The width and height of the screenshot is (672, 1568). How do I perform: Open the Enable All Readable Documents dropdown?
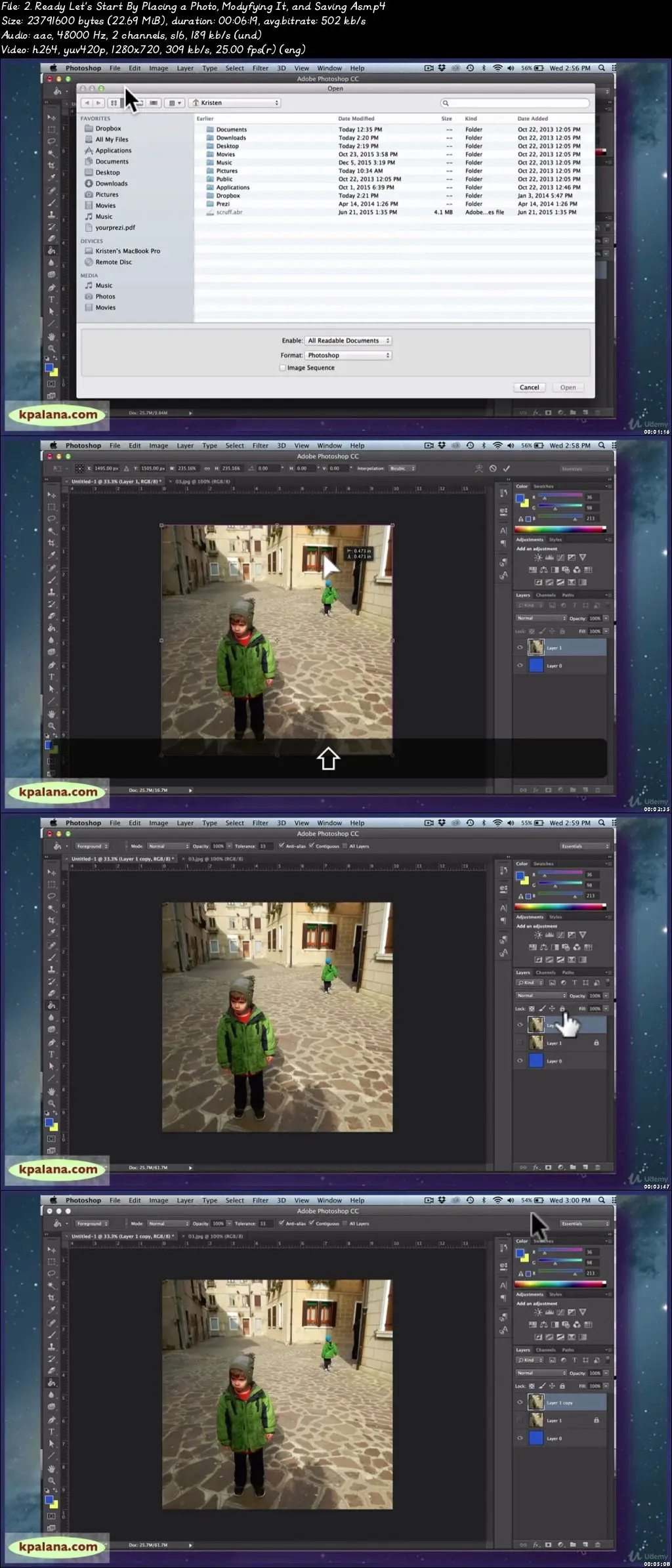point(348,341)
